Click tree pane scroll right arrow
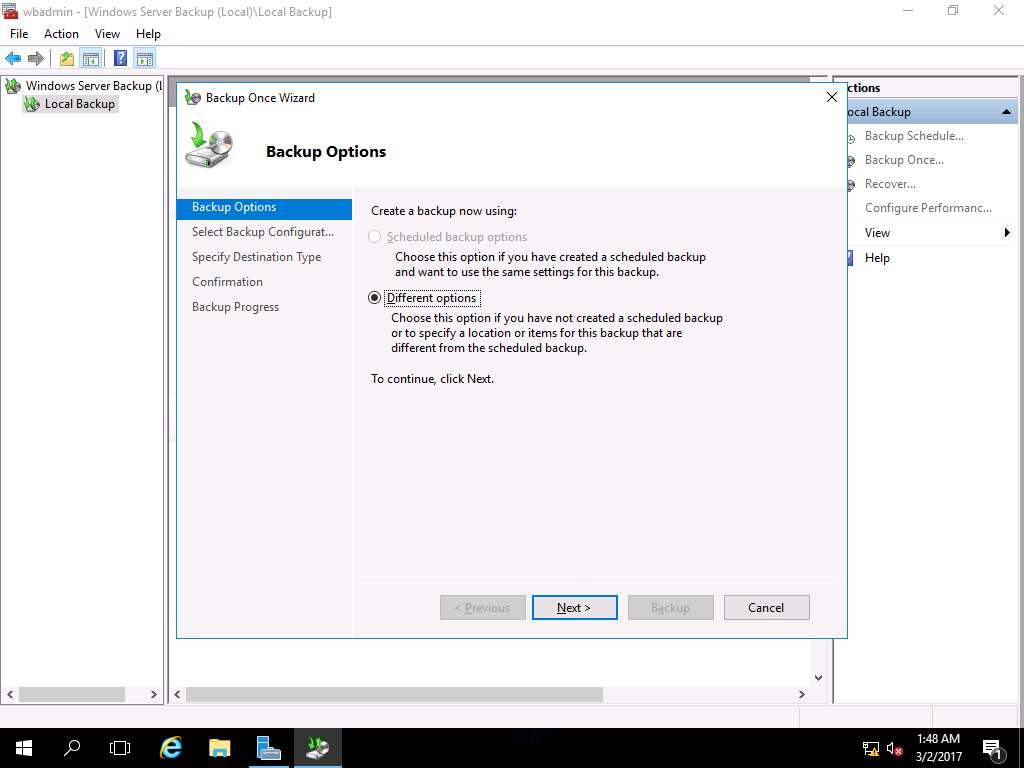The image size is (1024, 768). (153, 694)
